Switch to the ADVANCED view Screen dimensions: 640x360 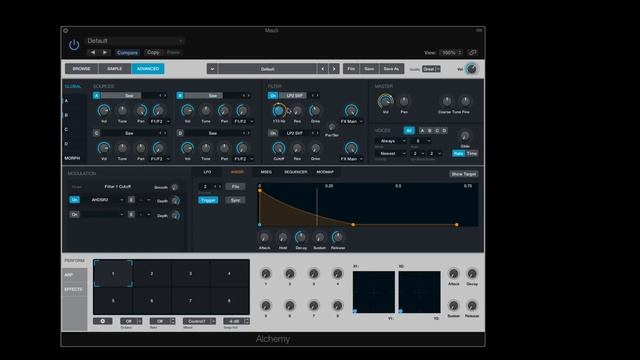click(x=148, y=69)
